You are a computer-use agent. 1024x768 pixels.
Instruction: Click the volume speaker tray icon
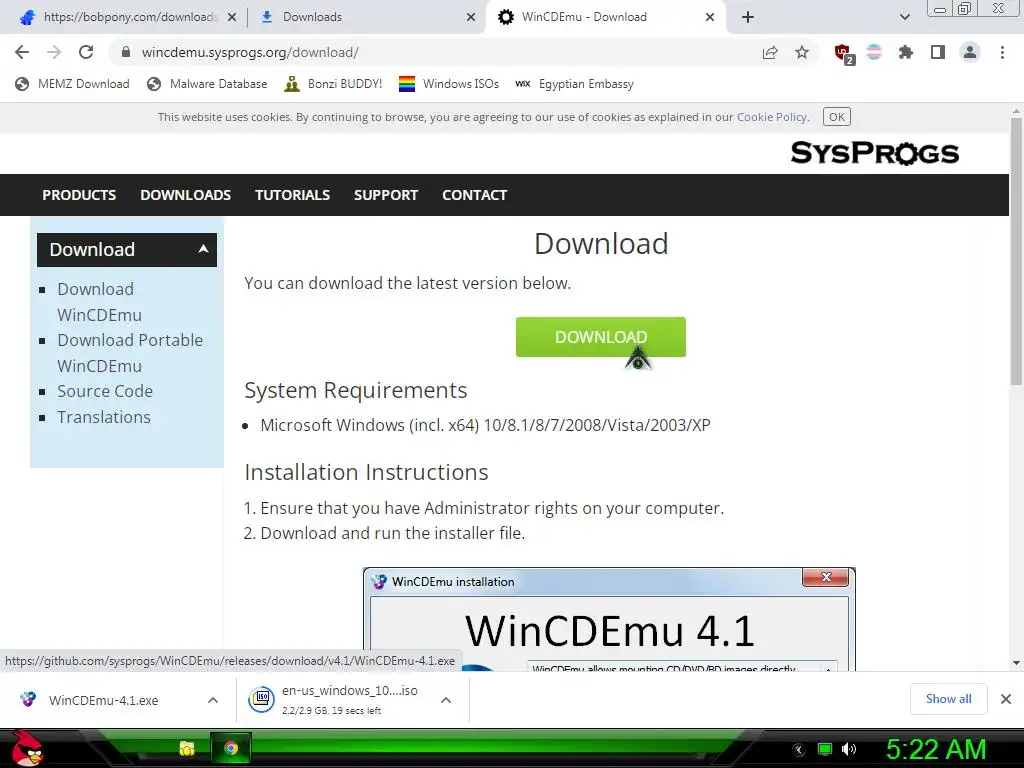tap(849, 749)
